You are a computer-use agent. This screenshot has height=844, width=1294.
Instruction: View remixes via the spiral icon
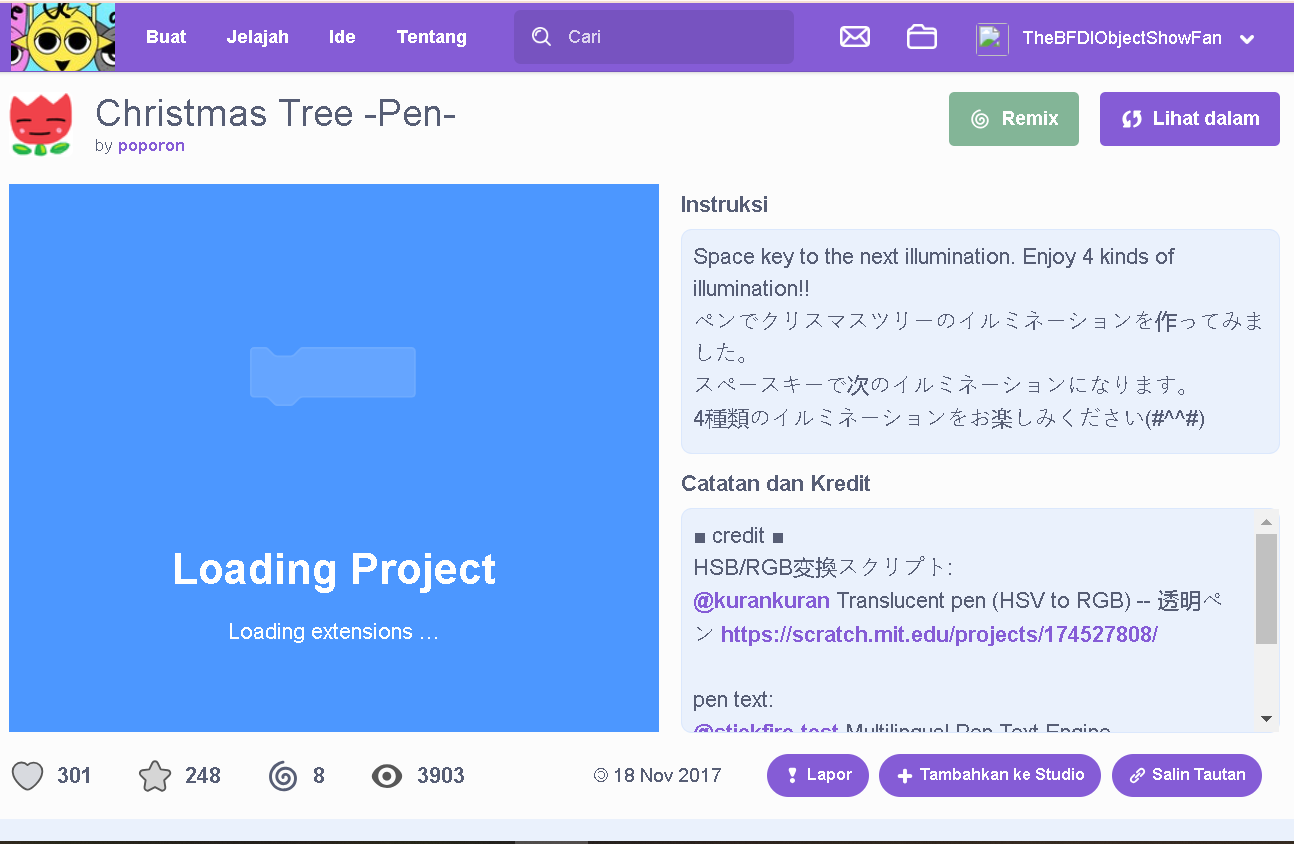tap(284, 776)
